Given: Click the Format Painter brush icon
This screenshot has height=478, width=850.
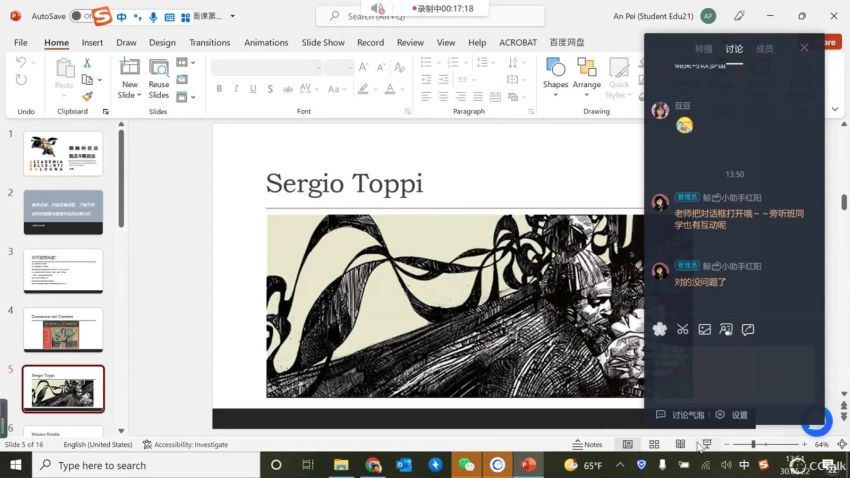Looking at the screenshot, I should pyautogui.click(x=87, y=96).
